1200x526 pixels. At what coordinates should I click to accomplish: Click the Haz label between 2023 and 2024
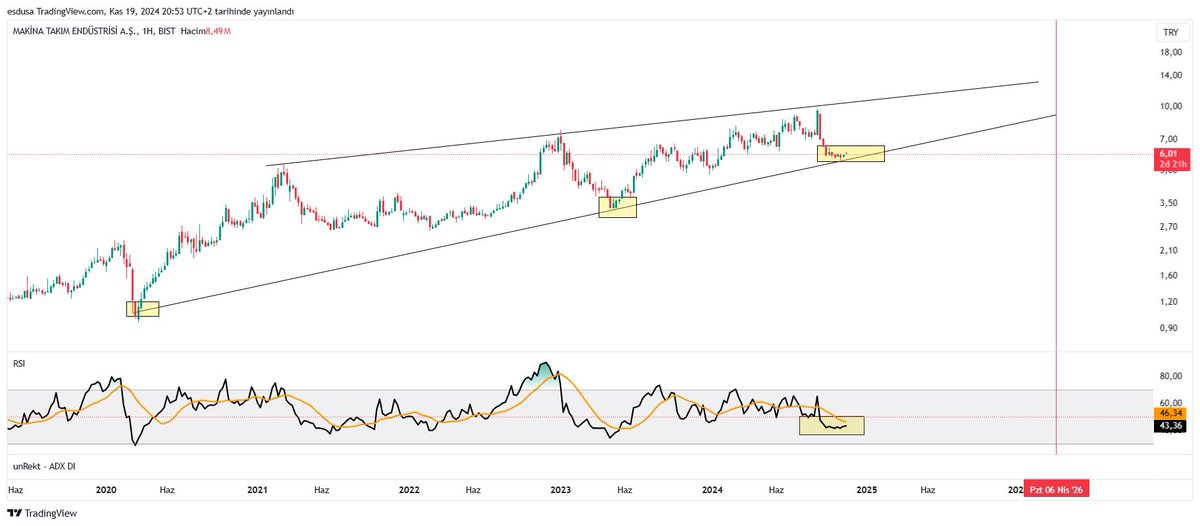[624, 490]
